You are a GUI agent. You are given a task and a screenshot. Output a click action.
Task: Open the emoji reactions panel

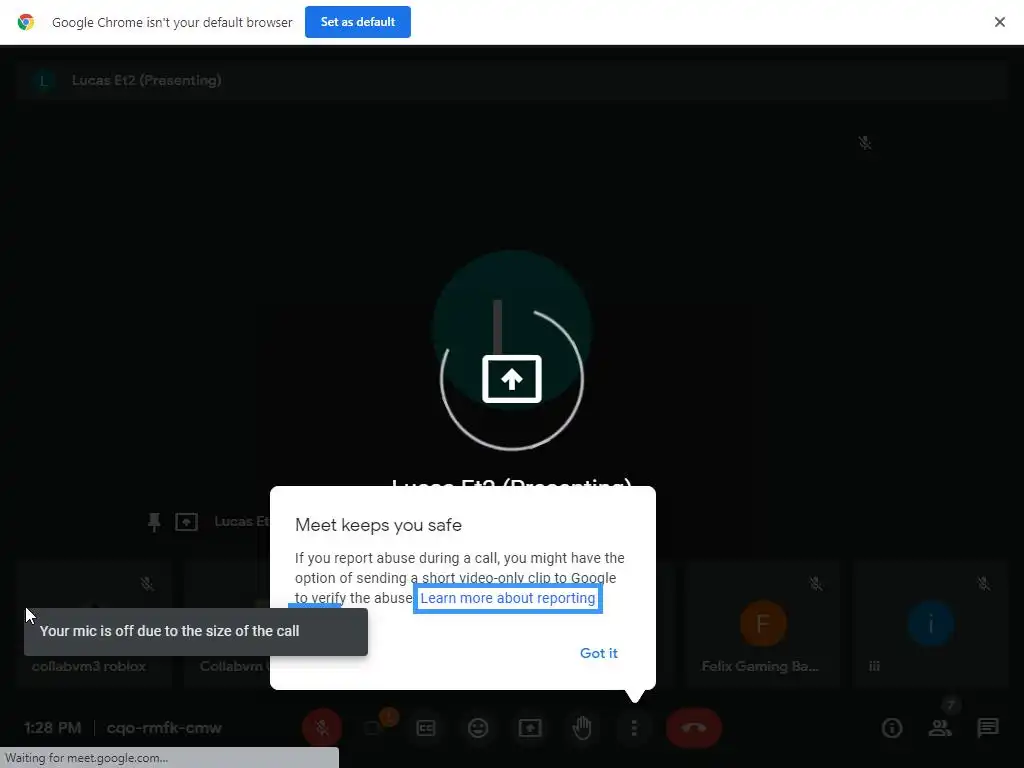coord(478,728)
